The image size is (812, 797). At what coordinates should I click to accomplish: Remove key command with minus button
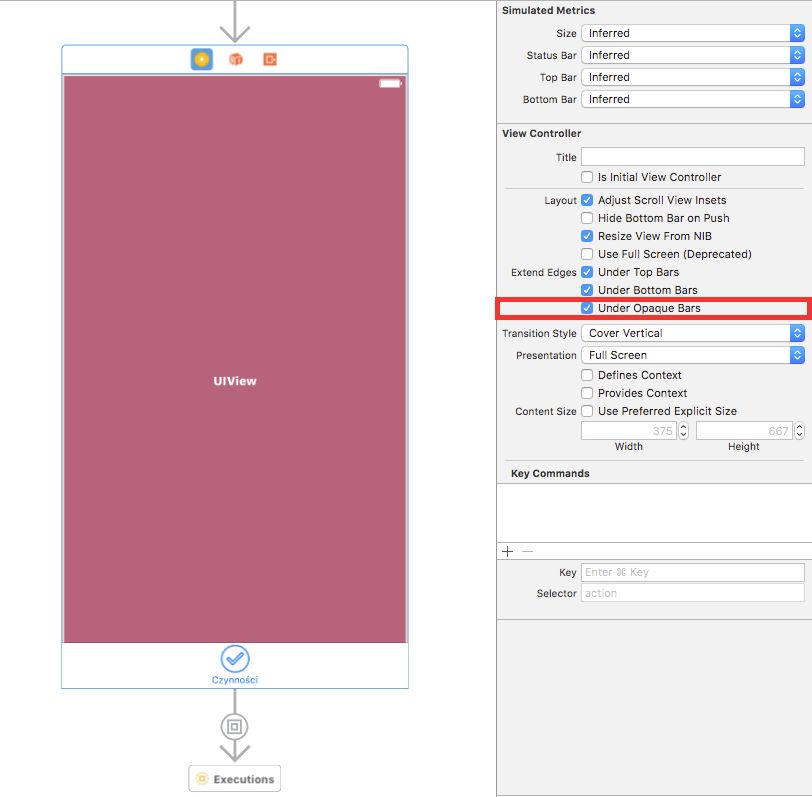point(527,552)
